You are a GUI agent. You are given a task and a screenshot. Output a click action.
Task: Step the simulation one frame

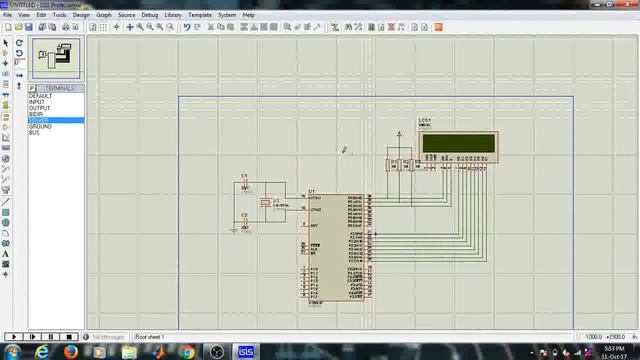tap(33, 337)
